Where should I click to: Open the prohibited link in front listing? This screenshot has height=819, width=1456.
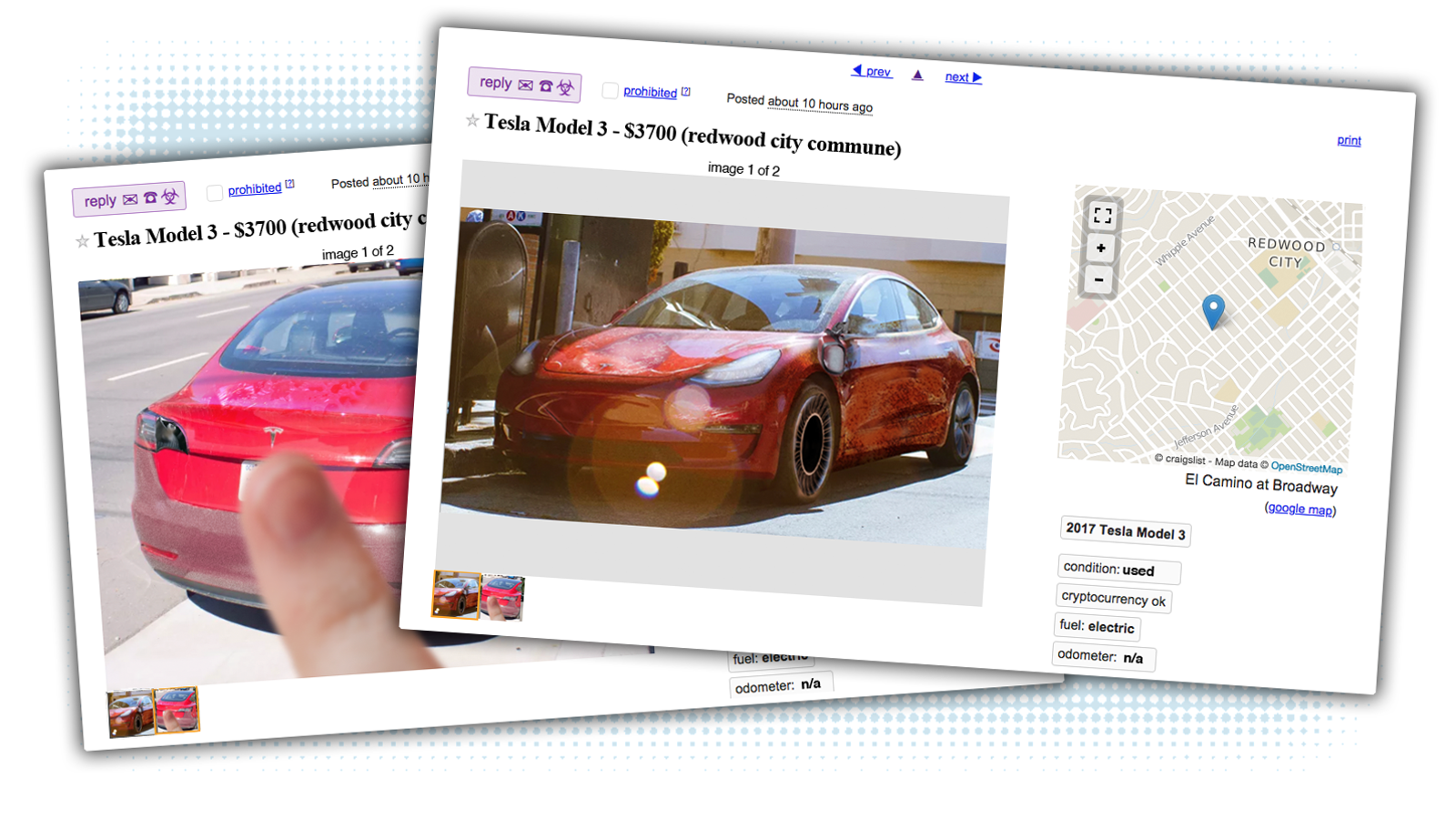coord(650,91)
